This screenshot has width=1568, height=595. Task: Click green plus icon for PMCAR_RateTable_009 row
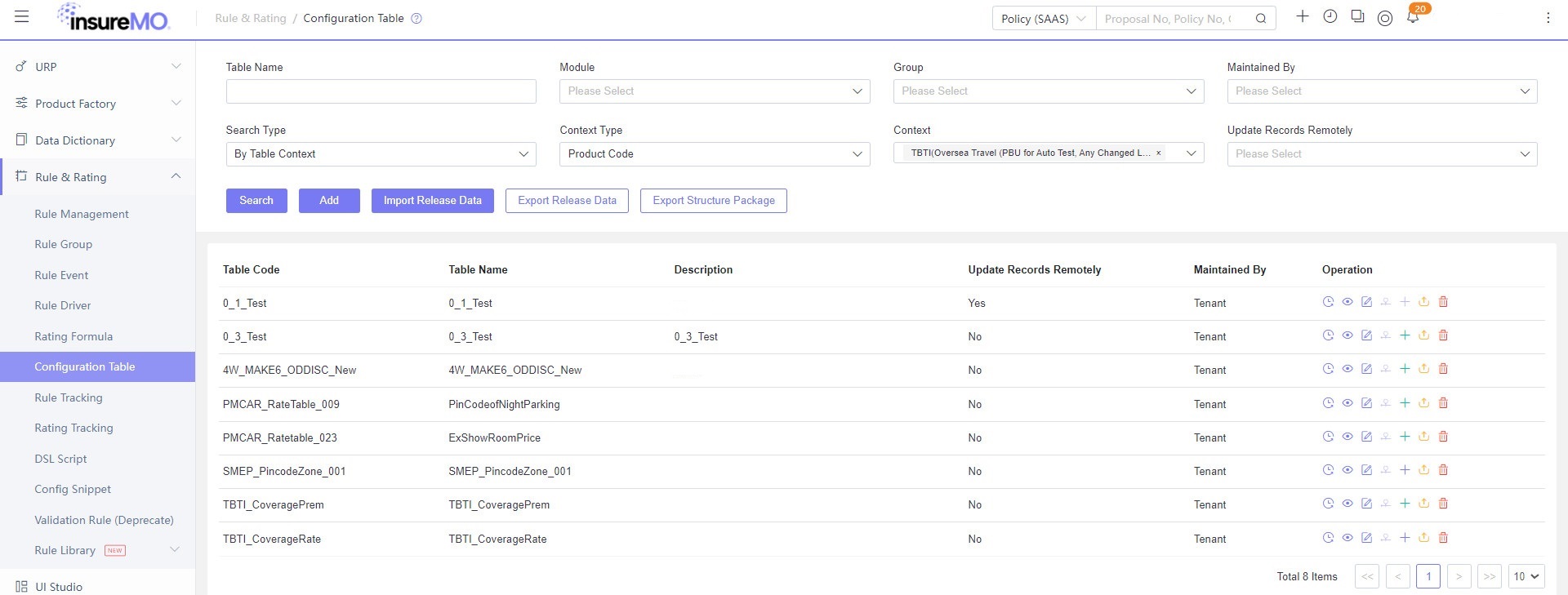coord(1405,403)
